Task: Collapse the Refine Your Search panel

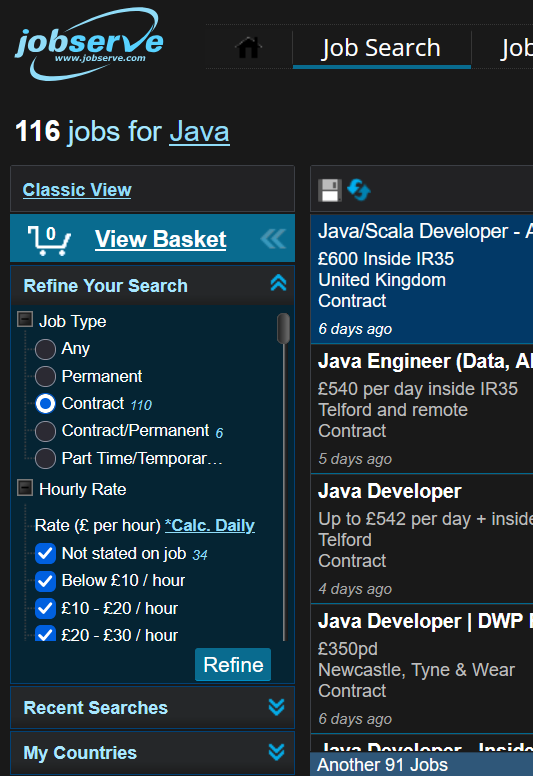Action: (x=278, y=283)
